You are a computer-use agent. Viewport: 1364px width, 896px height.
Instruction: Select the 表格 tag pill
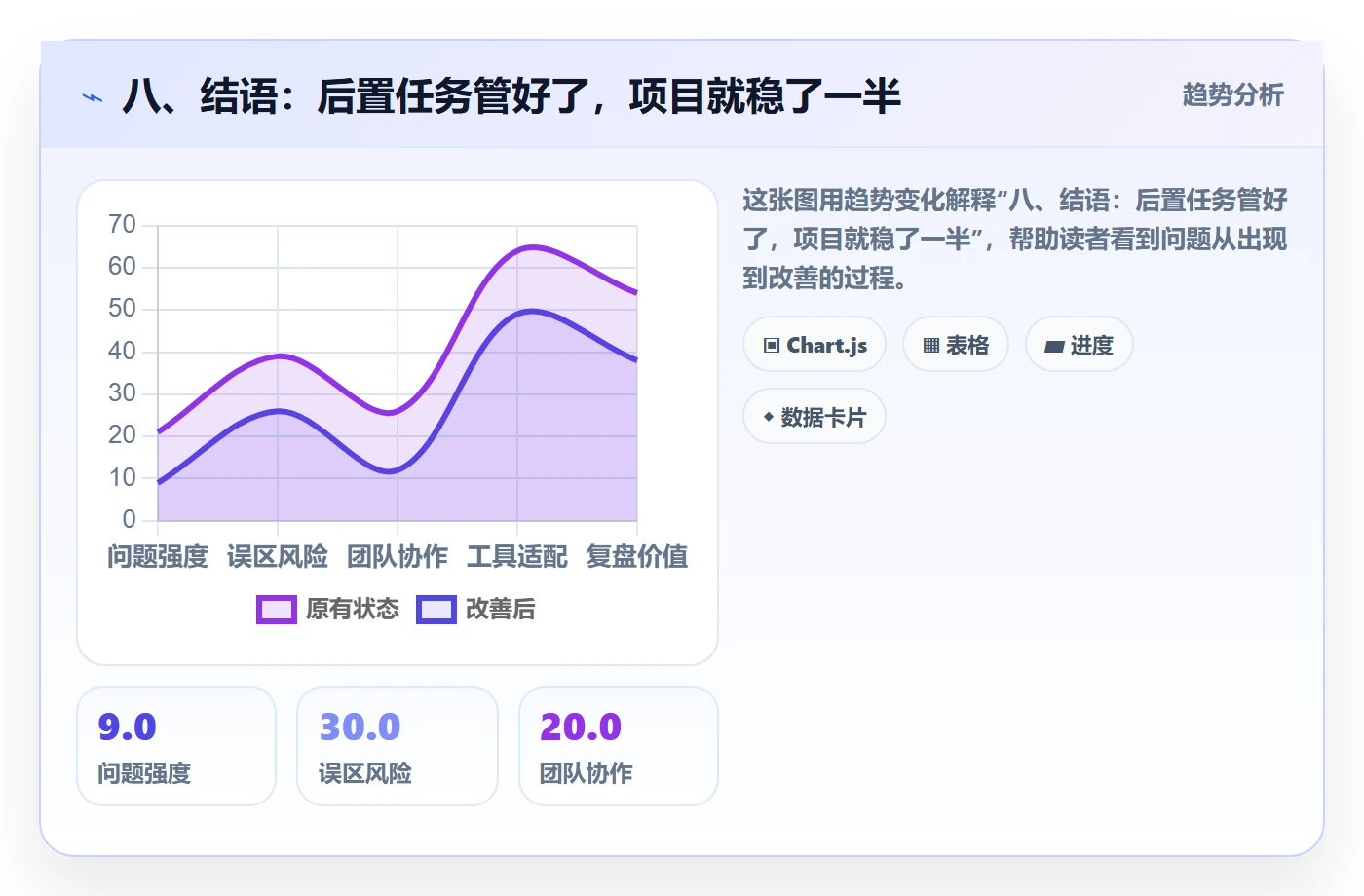pyautogui.click(x=956, y=345)
